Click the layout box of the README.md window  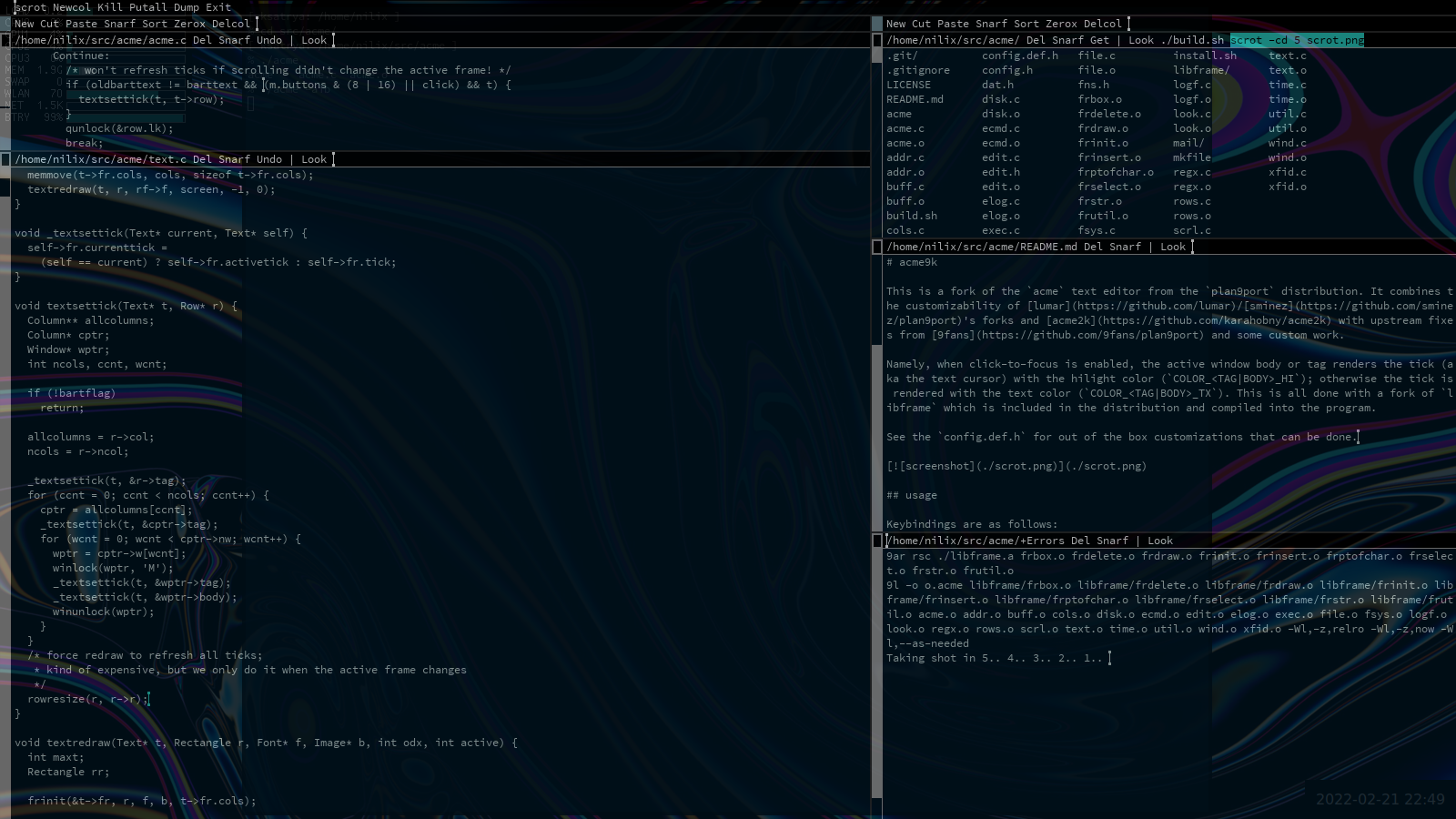(877, 247)
